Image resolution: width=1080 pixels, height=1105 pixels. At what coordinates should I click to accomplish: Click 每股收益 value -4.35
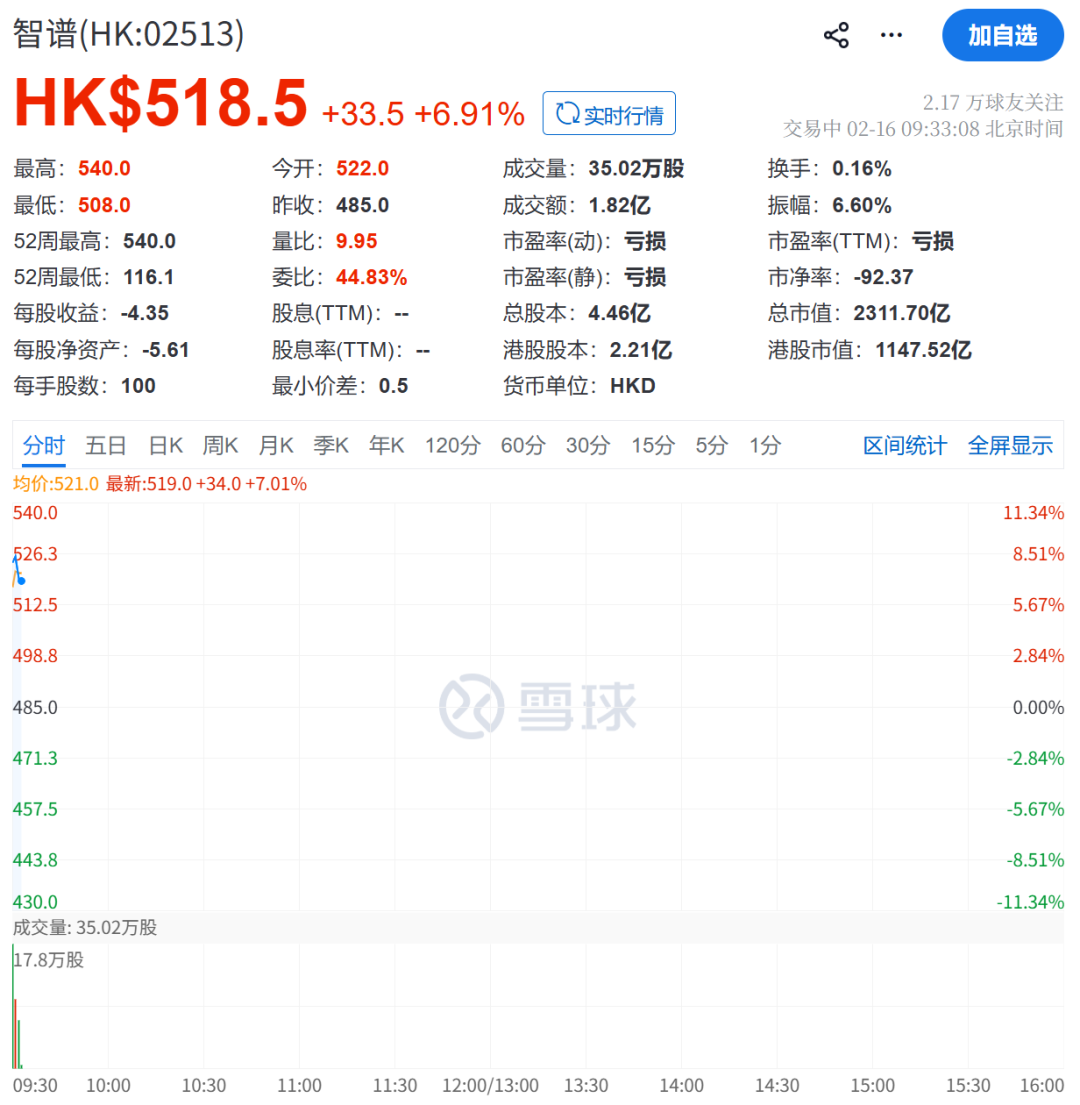tap(144, 314)
